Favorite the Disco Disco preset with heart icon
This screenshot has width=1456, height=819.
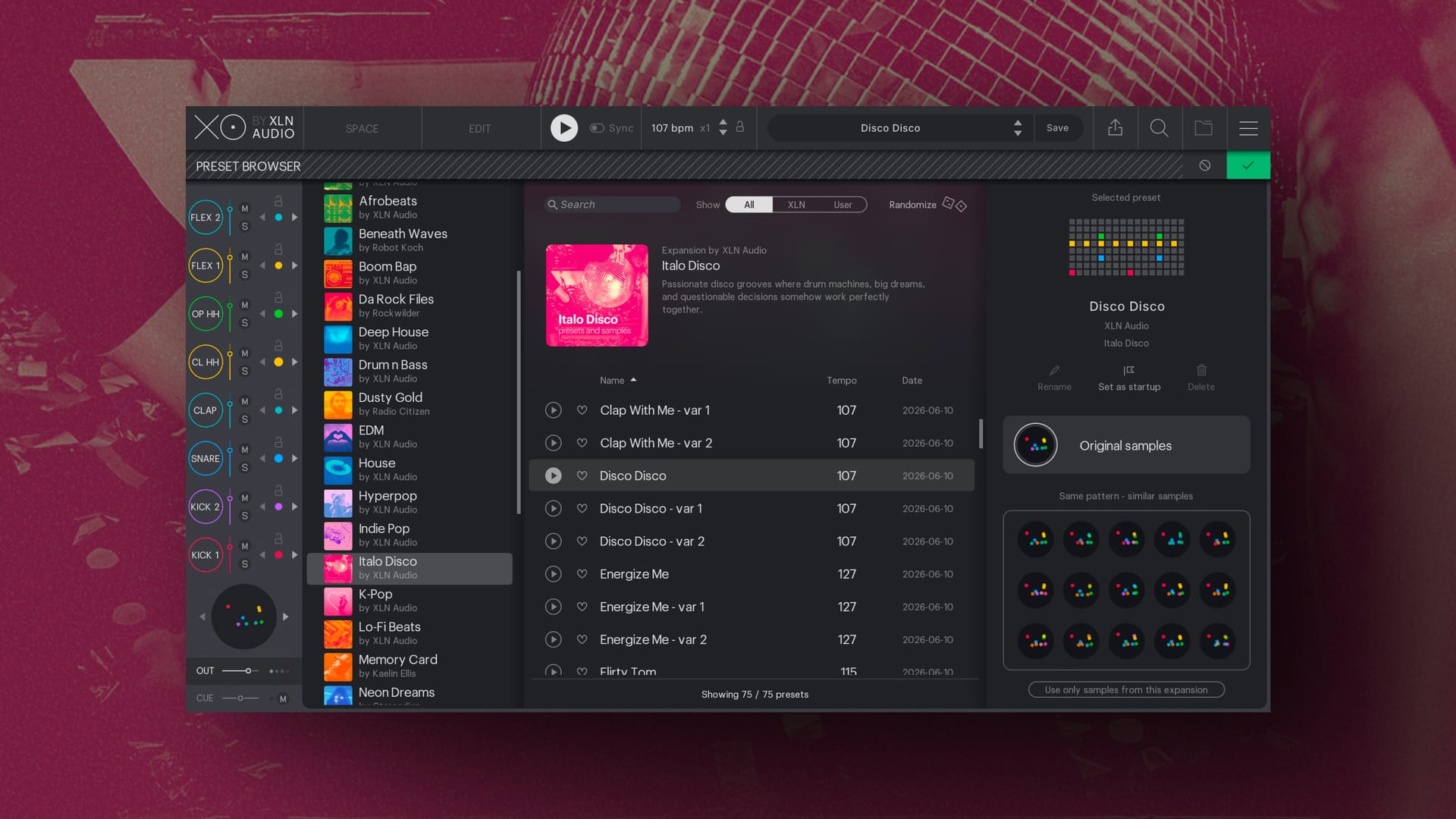(x=582, y=475)
